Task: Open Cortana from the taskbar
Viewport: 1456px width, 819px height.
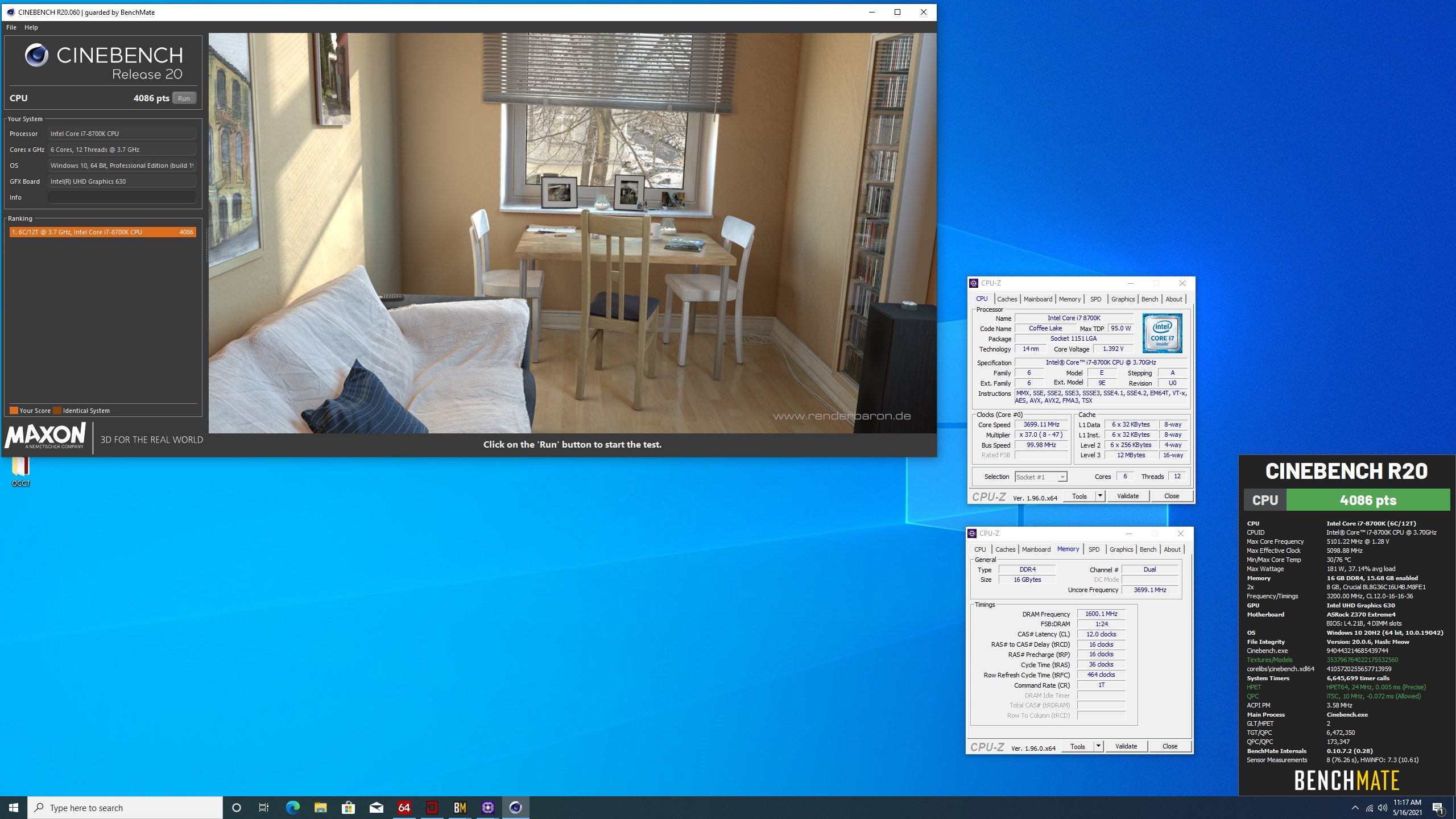Action: (x=237, y=808)
